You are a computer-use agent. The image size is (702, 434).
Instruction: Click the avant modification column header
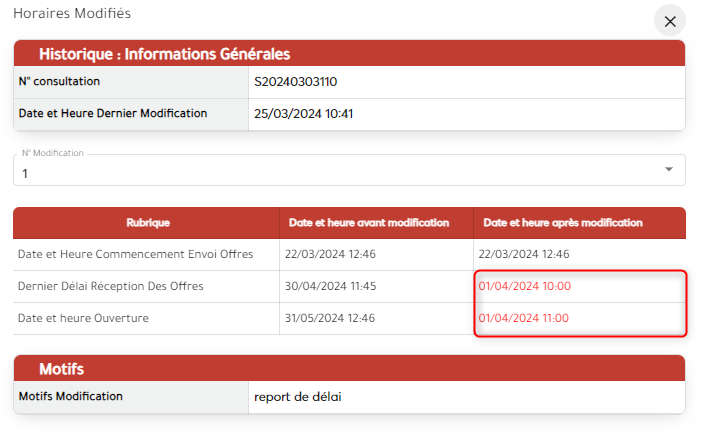[x=368, y=223]
